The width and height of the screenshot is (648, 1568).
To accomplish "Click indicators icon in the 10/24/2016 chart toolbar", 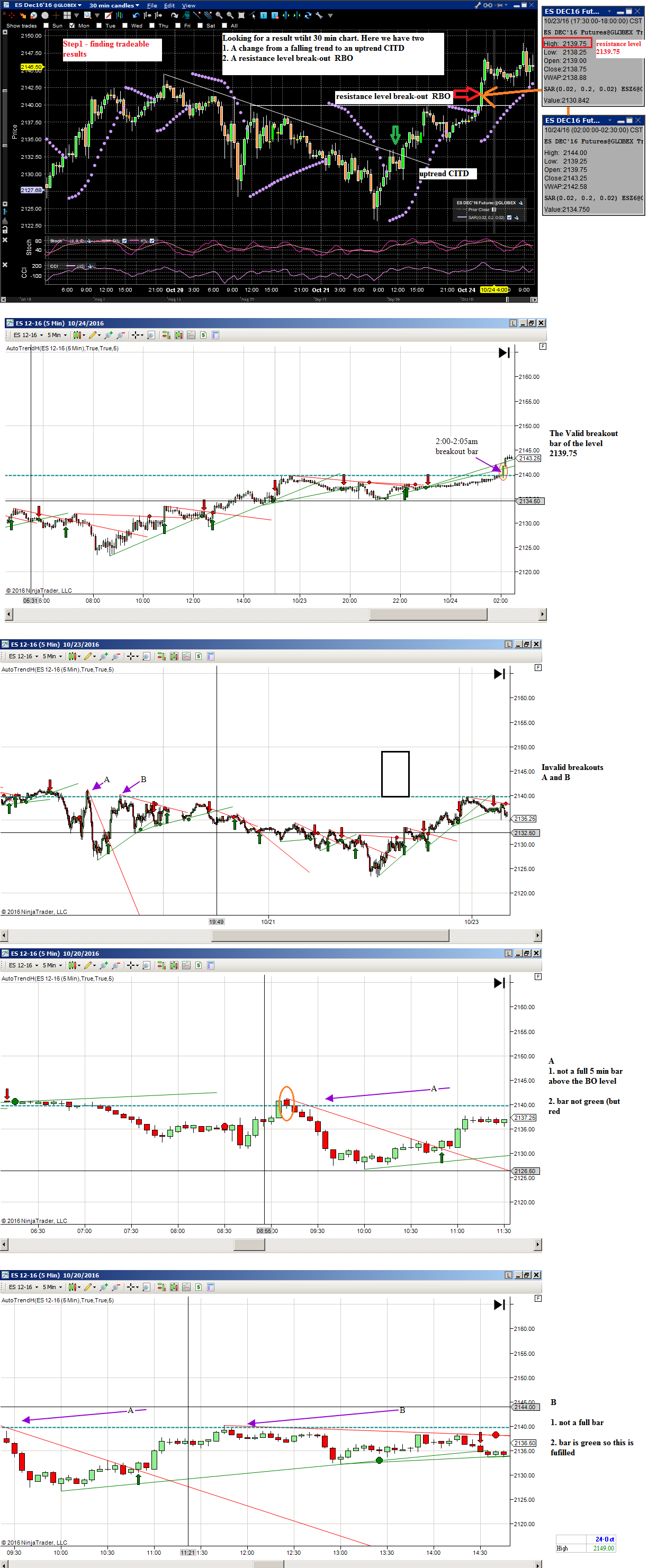I will click(x=179, y=335).
